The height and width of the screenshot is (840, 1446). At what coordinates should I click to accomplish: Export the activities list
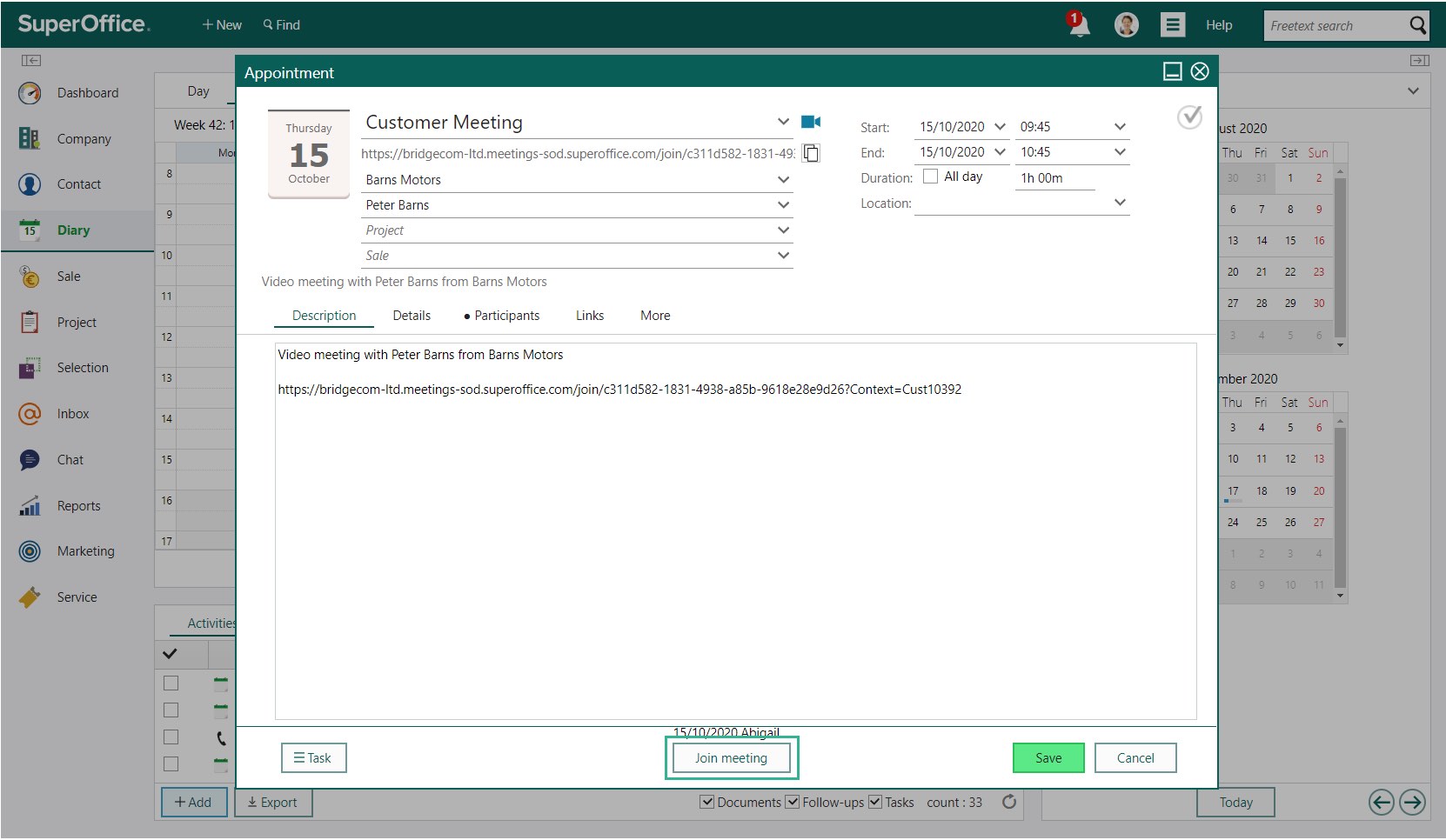tap(273, 802)
